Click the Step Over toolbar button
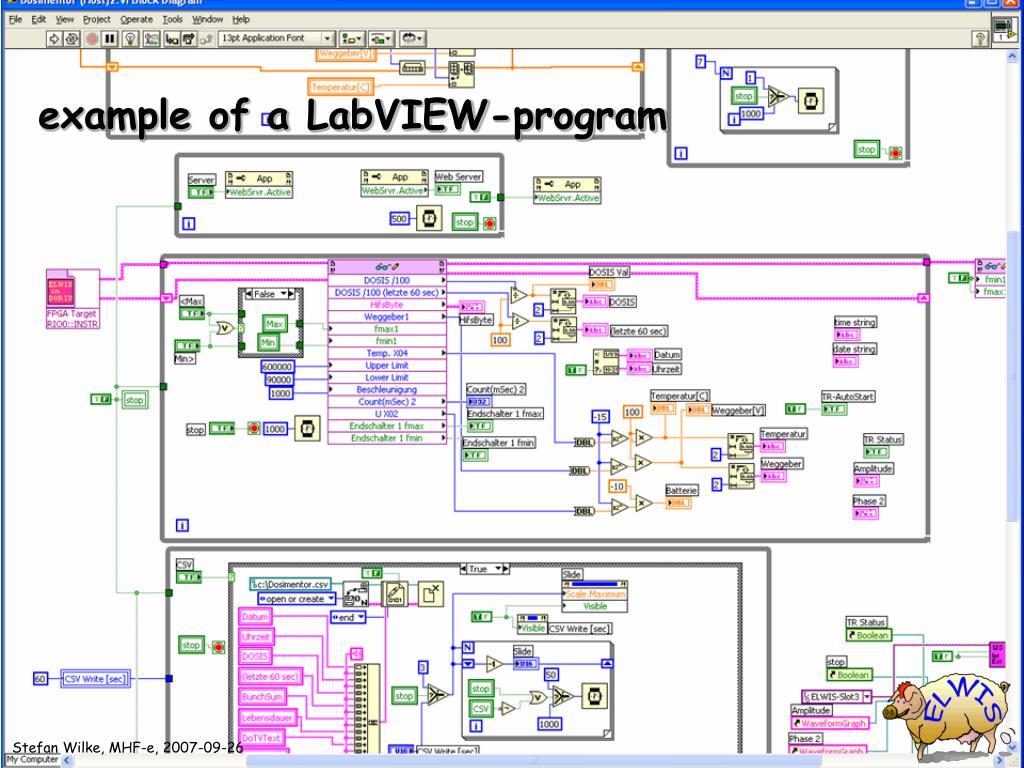Viewport: 1024px width, 768px height. (x=189, y=39)
